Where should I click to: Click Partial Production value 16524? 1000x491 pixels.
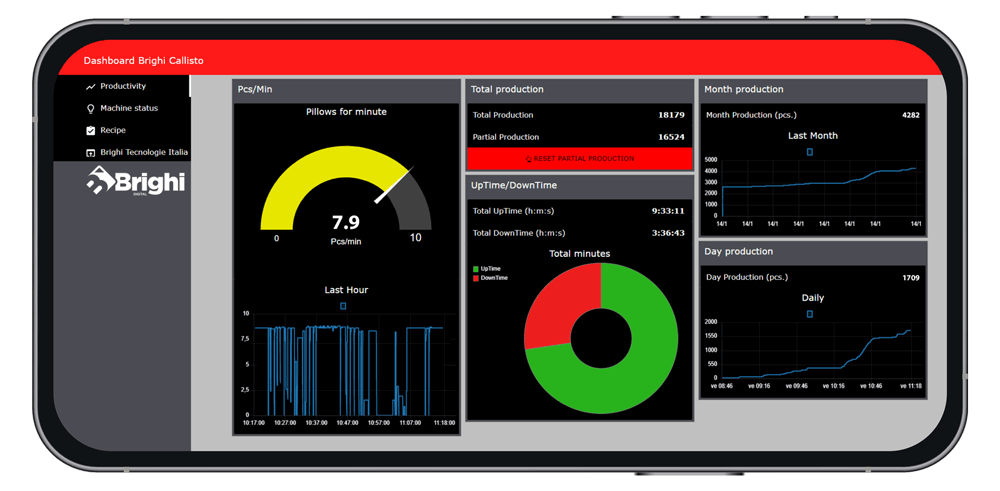[672, 137]
